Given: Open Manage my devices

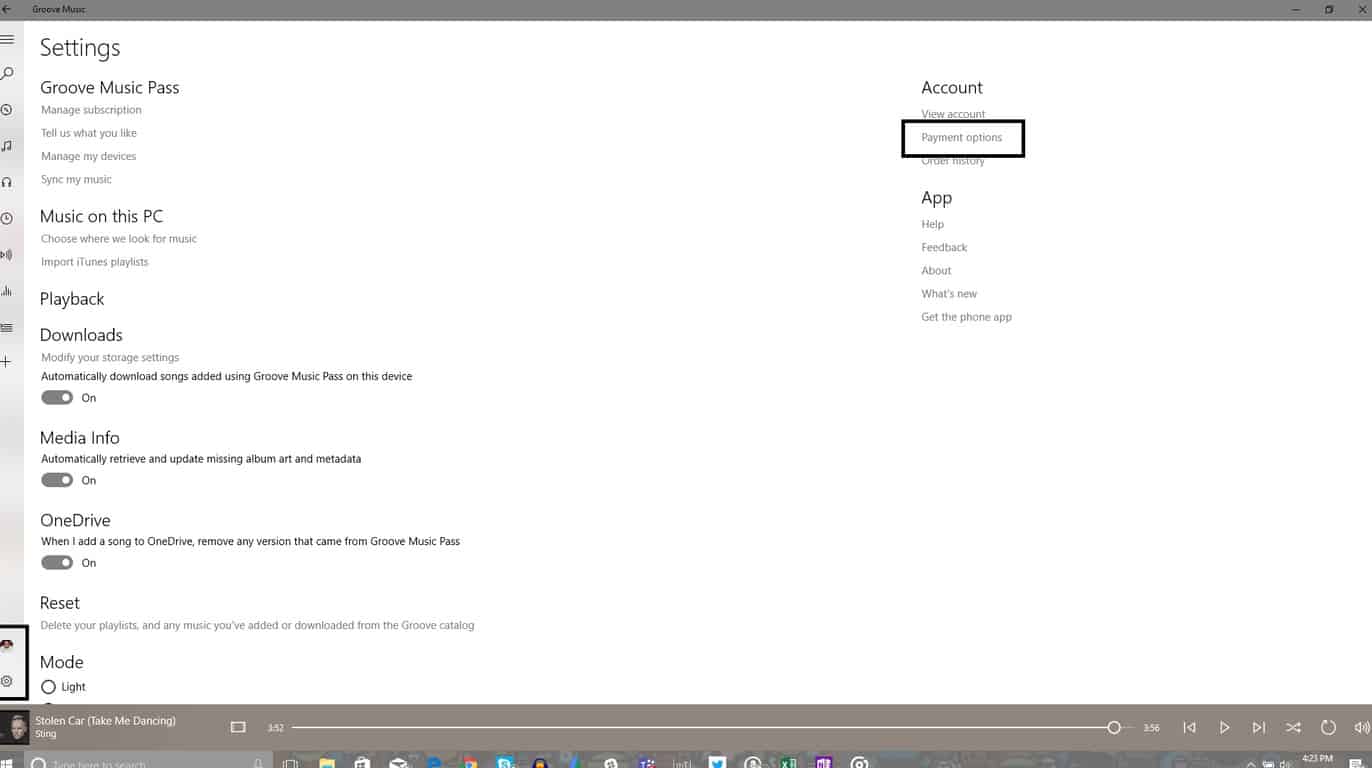Looking at the screenshot, I should point(88,156).
